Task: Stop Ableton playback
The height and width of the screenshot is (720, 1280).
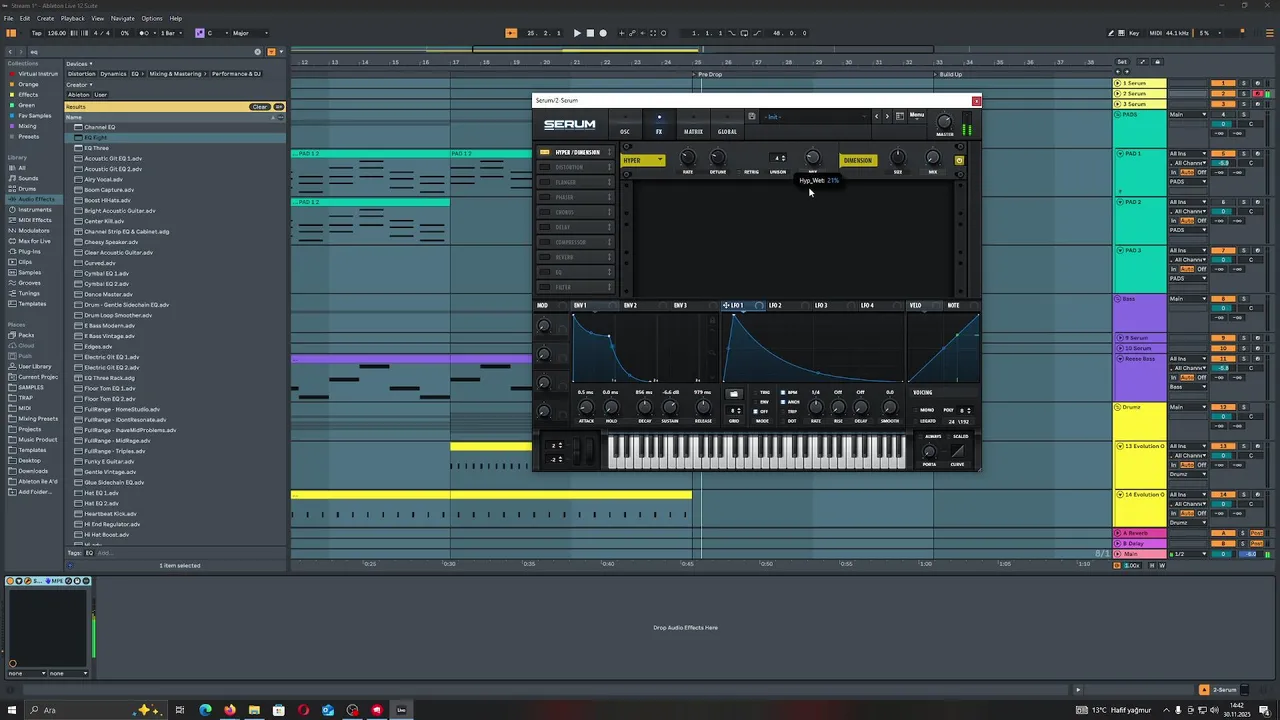Action: (590, 33)
